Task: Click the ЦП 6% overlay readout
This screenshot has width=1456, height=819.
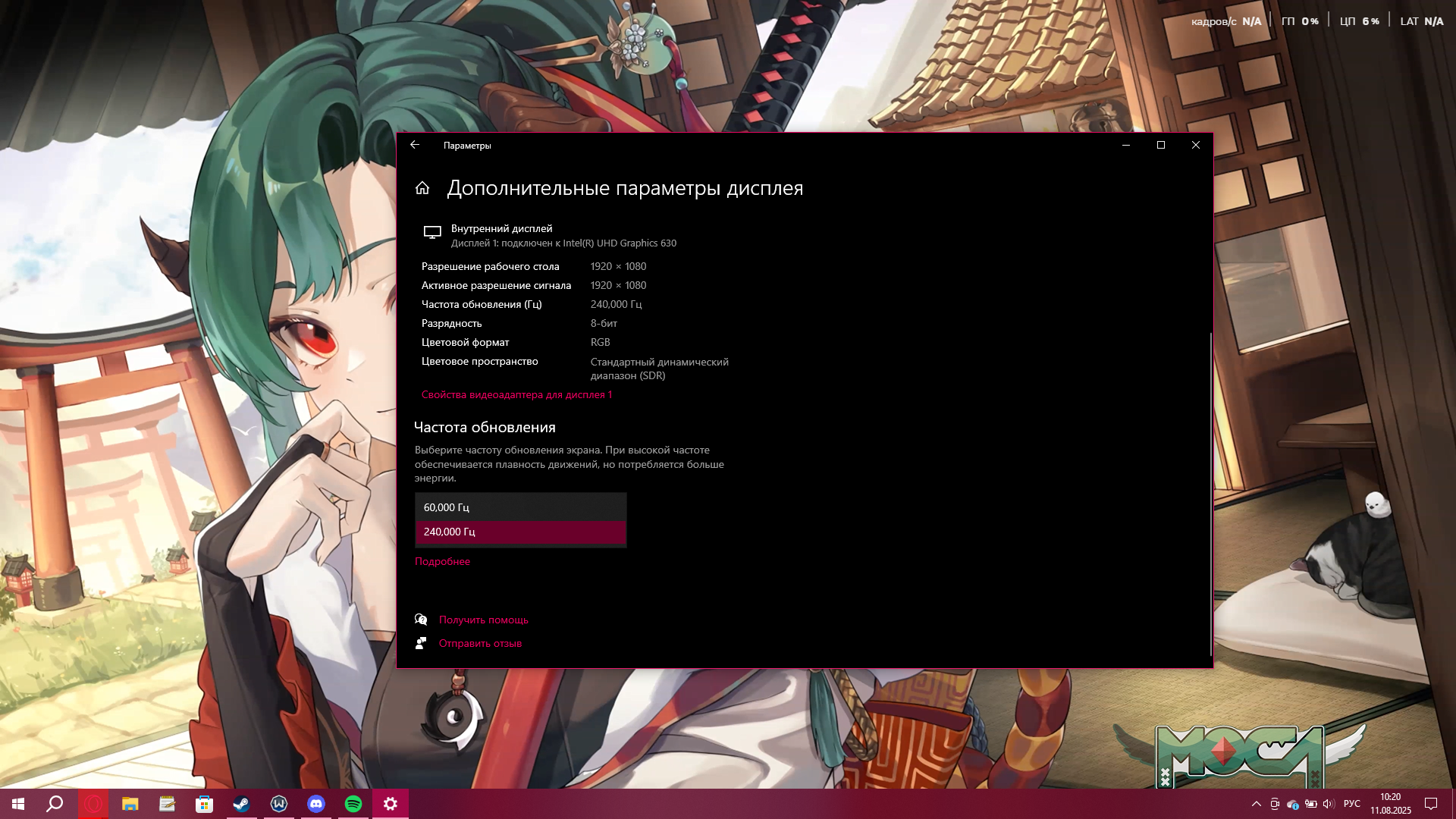Action: tap(1360, 21)
